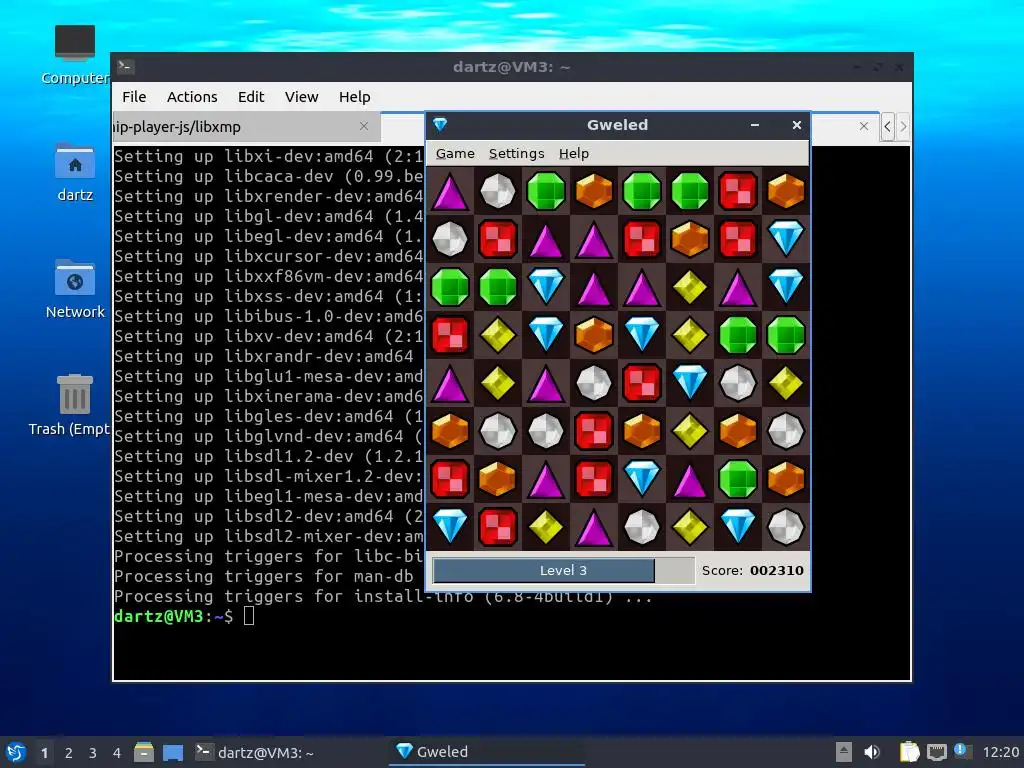
Task: Select the red square gem in the sixth row
Action: coord(594,431)
